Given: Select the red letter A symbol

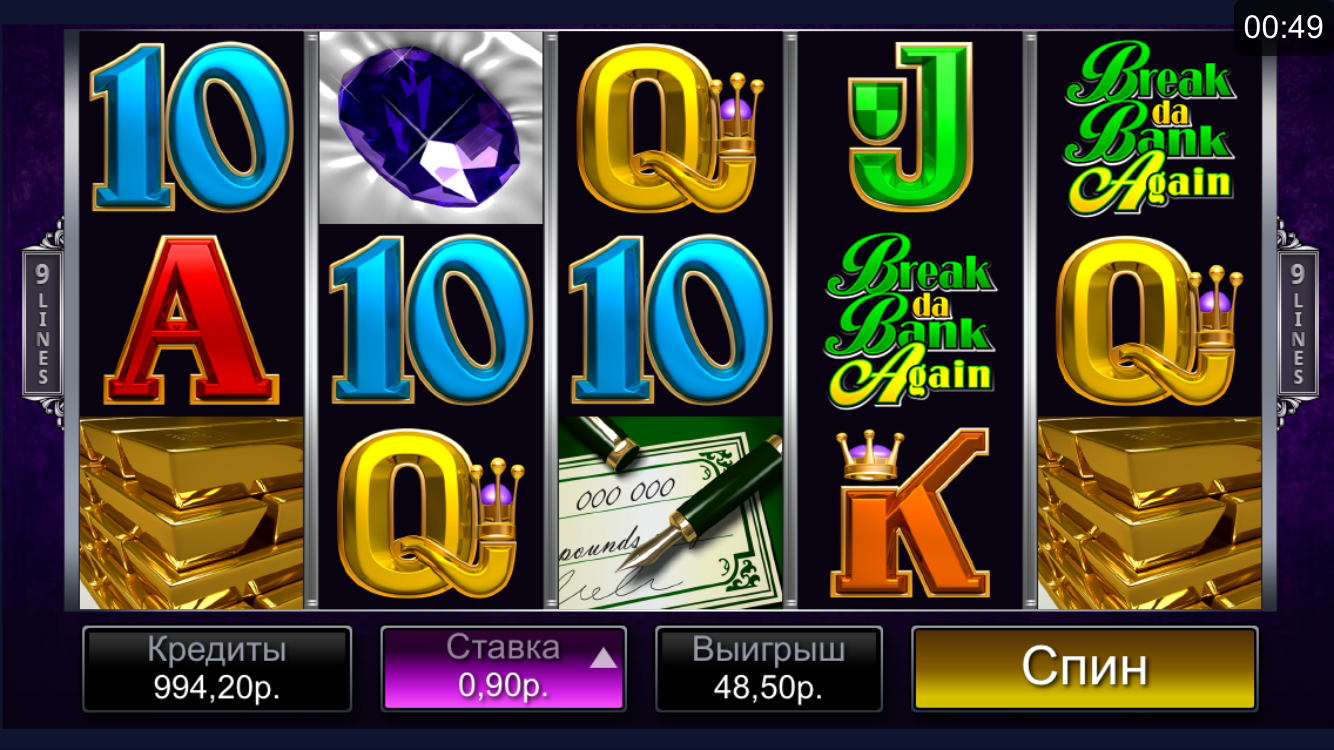Looking at the screenshot, I should (191, 320).
